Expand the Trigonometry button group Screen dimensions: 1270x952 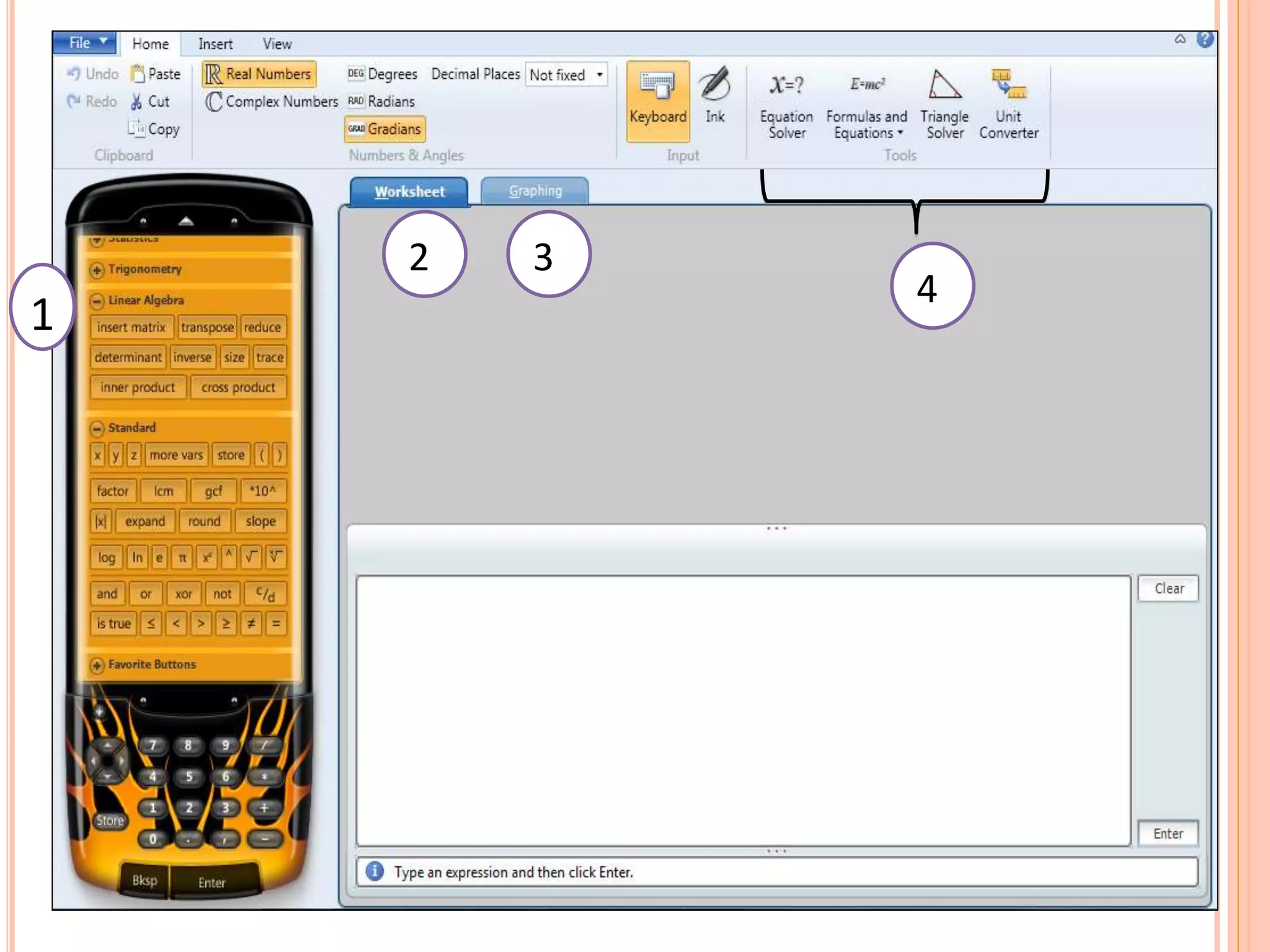(x=97, y=270)
